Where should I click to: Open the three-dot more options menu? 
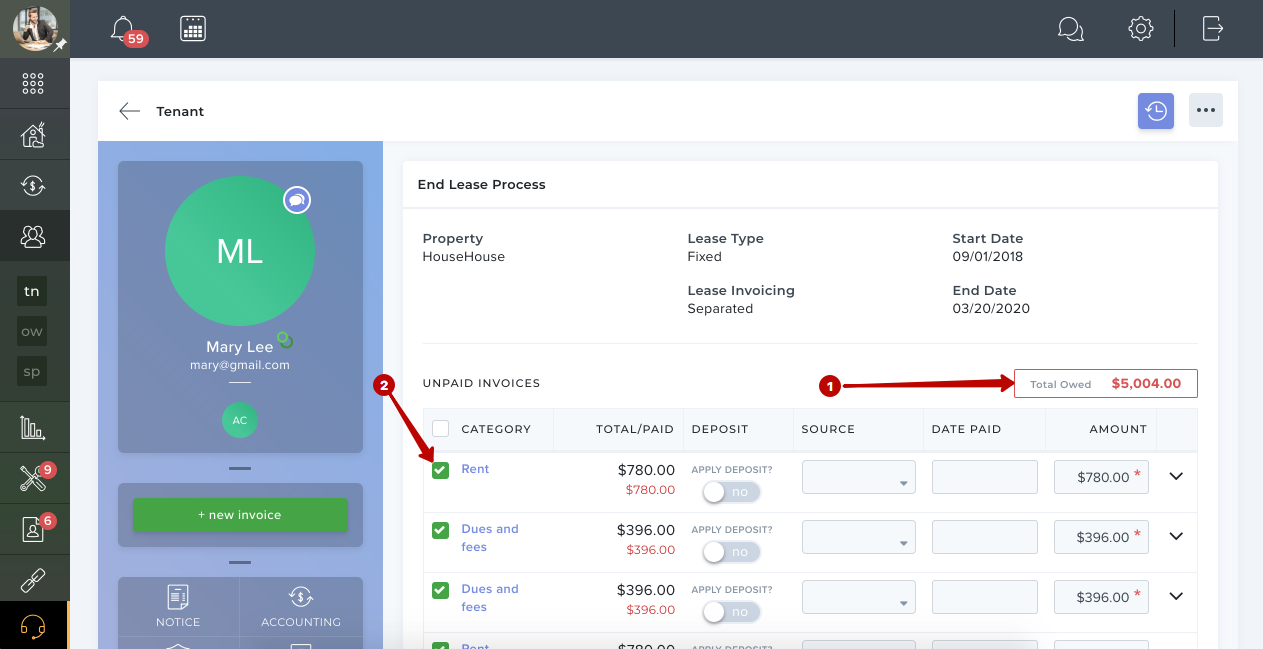click(1206, 111)
